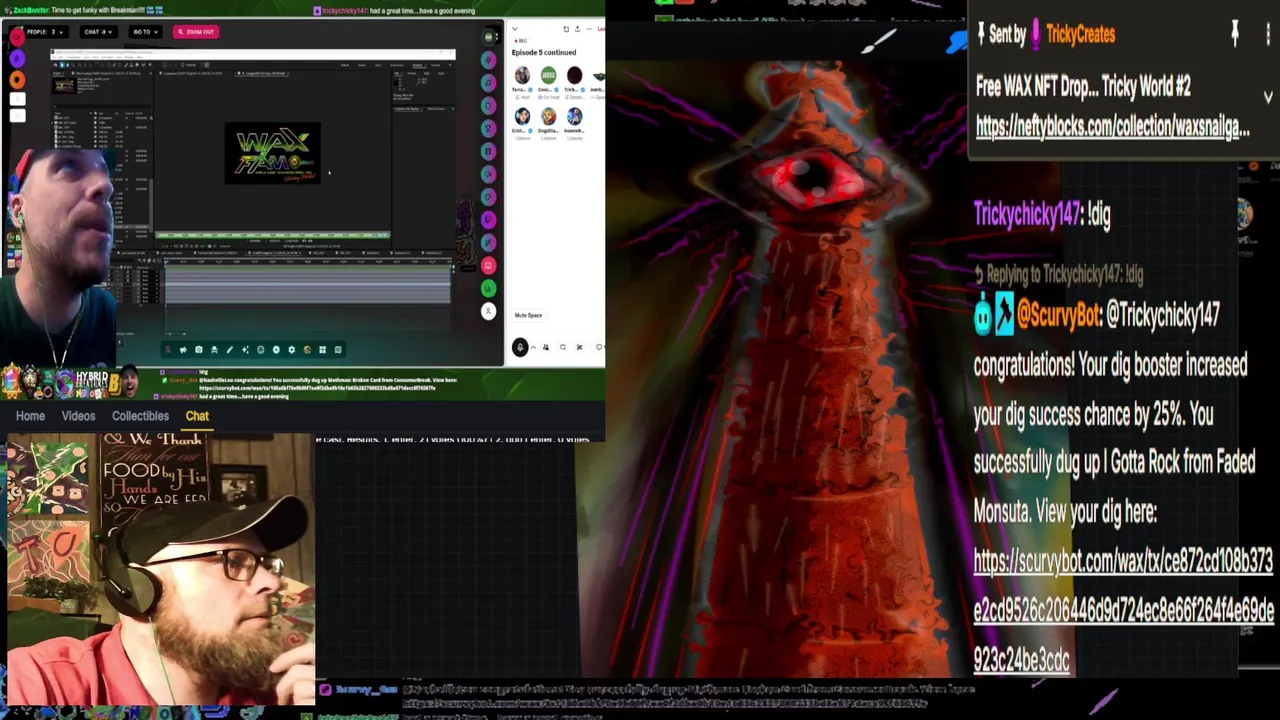This screenshot has width=1280, height=720.
Task: Click the Mute Space button
Action: [528, 315]
